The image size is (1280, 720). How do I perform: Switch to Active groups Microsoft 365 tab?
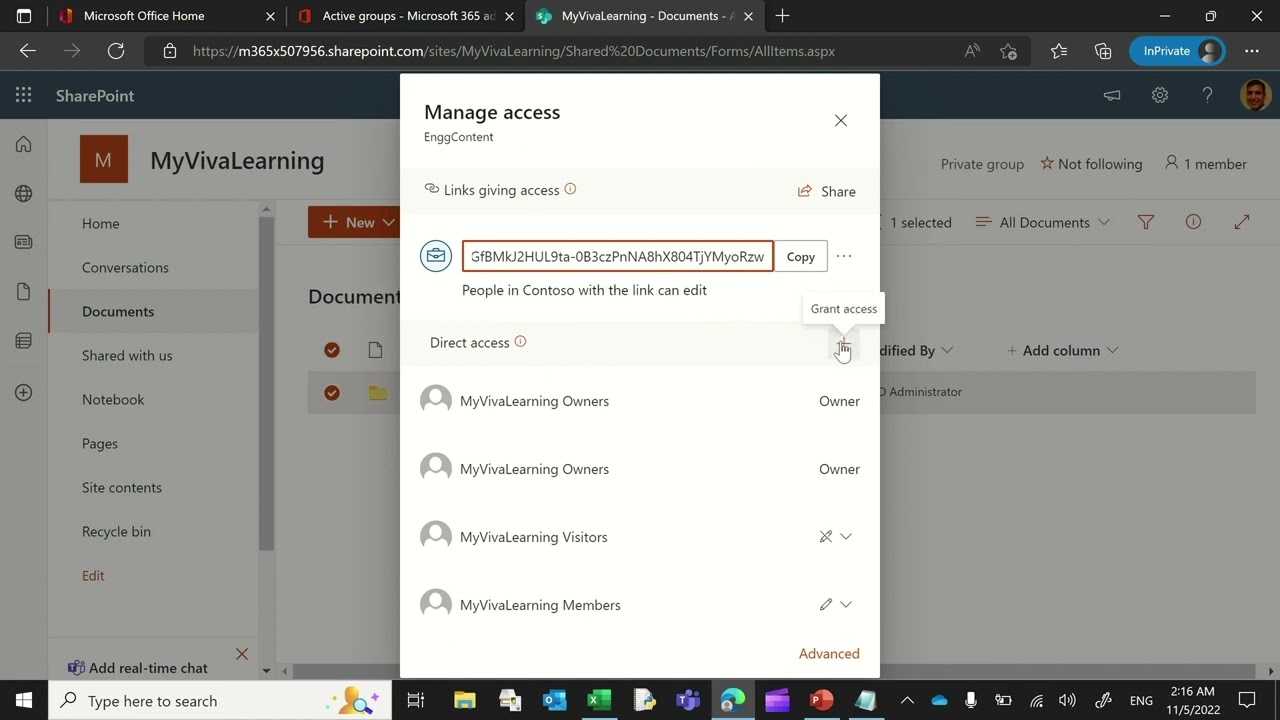click(x=407, y=16)
